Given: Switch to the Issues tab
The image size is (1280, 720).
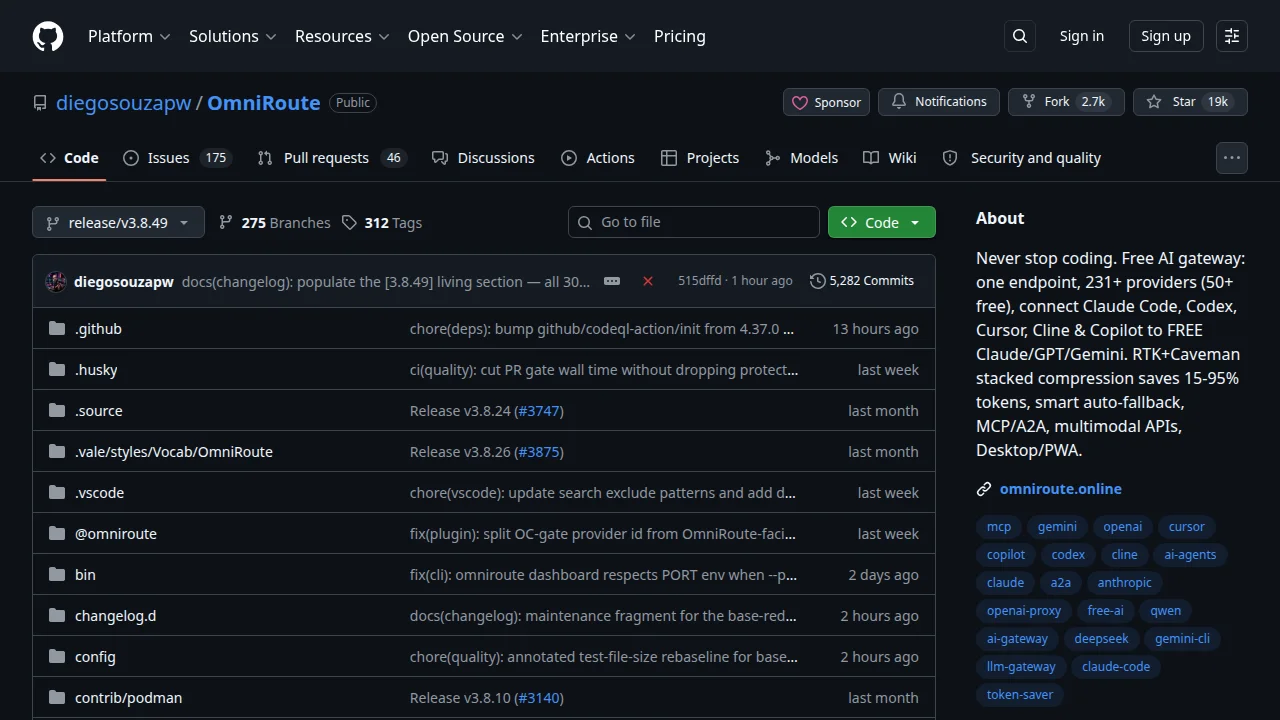Looking at the screenshot, I should (x=177, y=158).
